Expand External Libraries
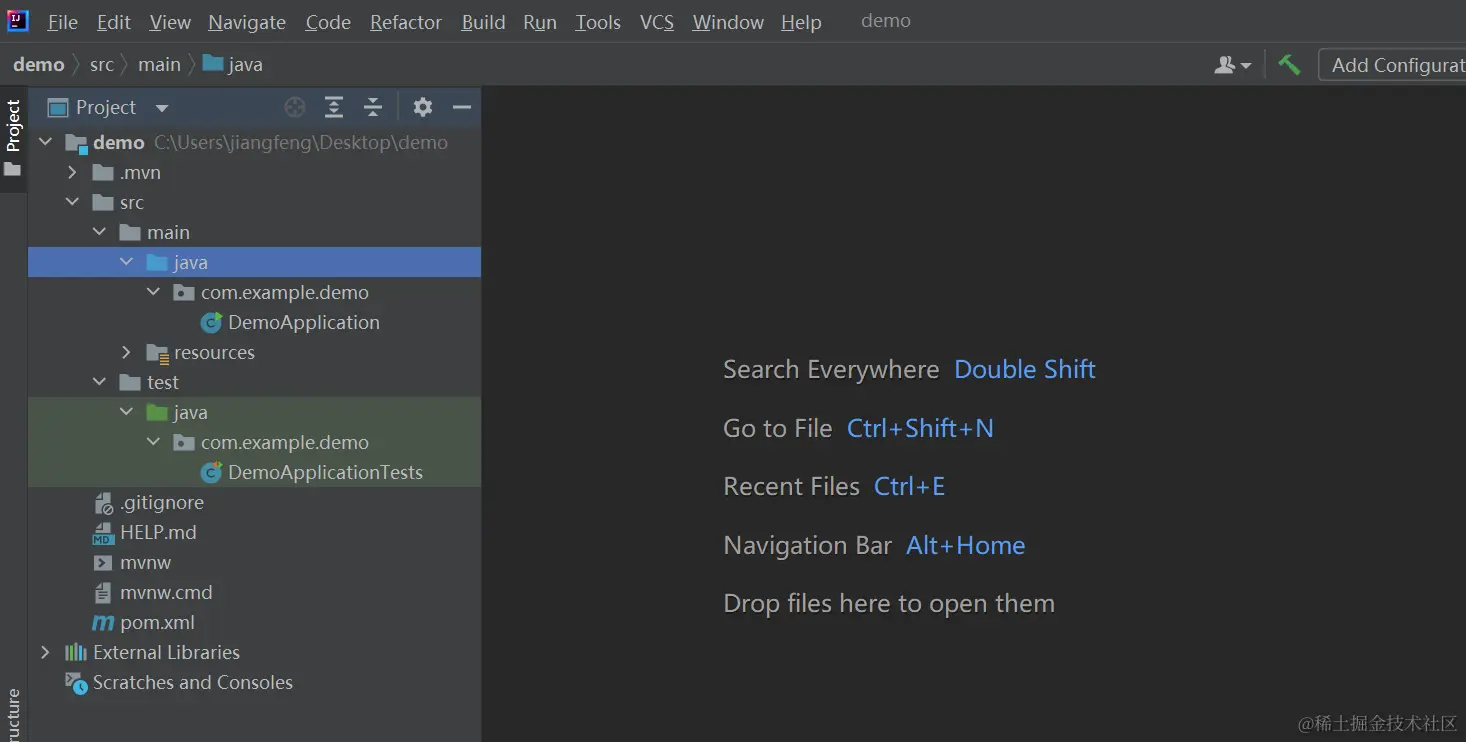This screenshot has height=742, width=1466. click(x=45, y=653)
